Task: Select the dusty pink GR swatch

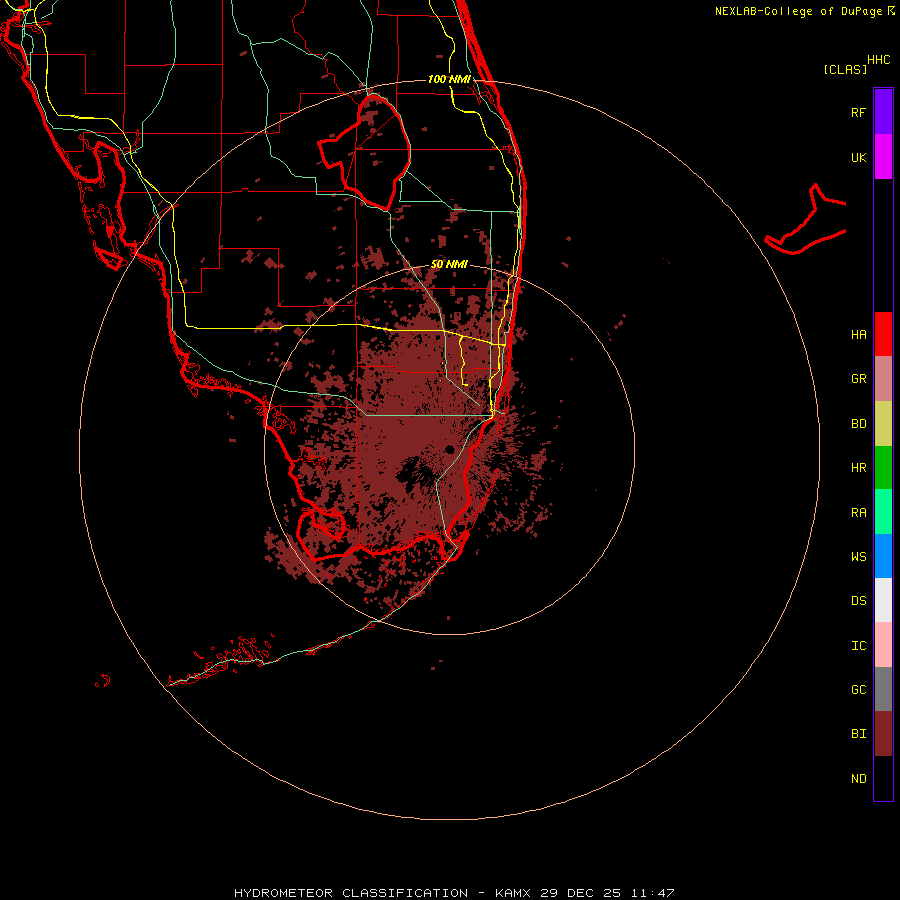Action: pos(883,379)
